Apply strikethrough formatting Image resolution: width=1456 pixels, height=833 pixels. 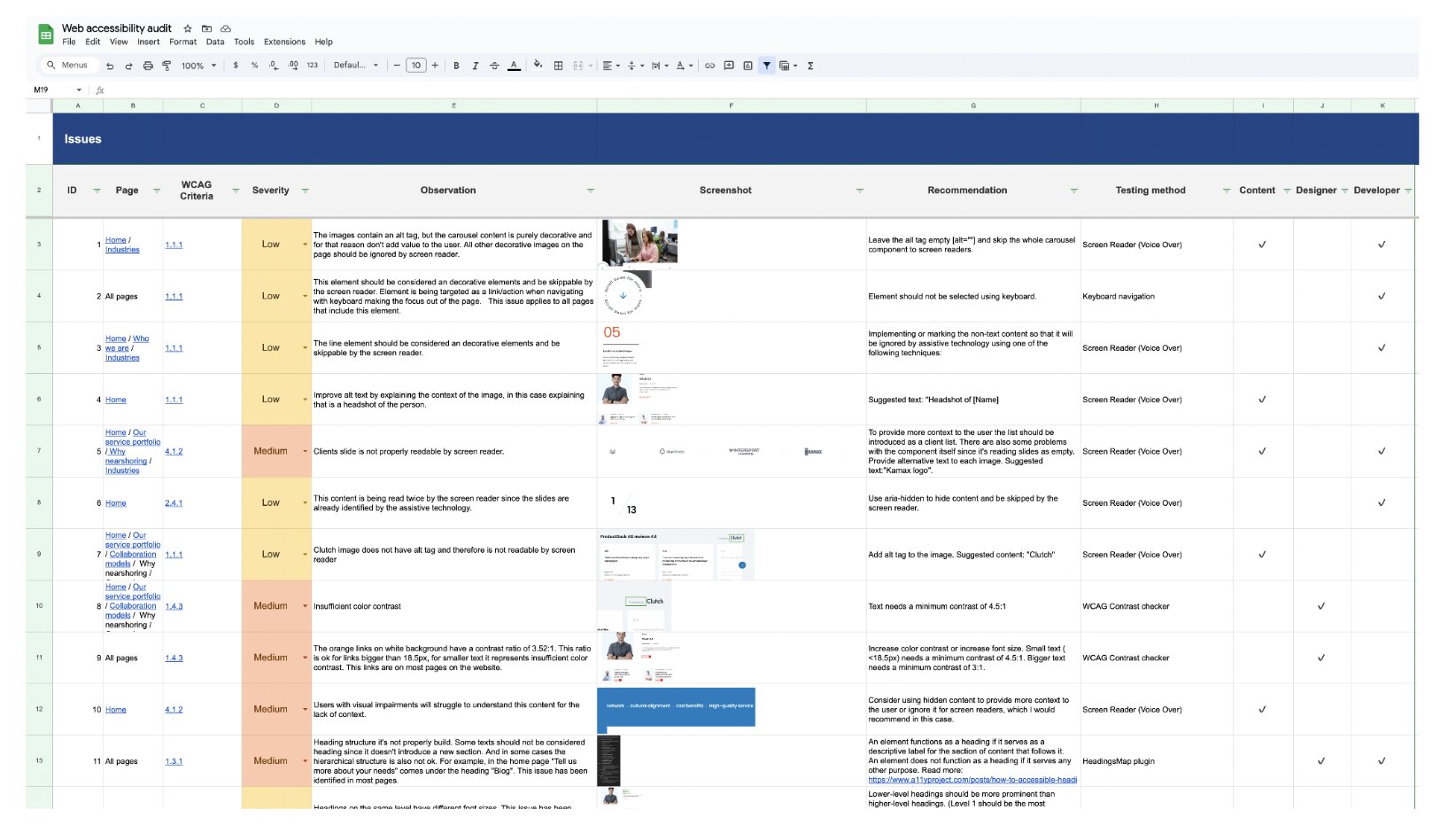click(494, 66)
